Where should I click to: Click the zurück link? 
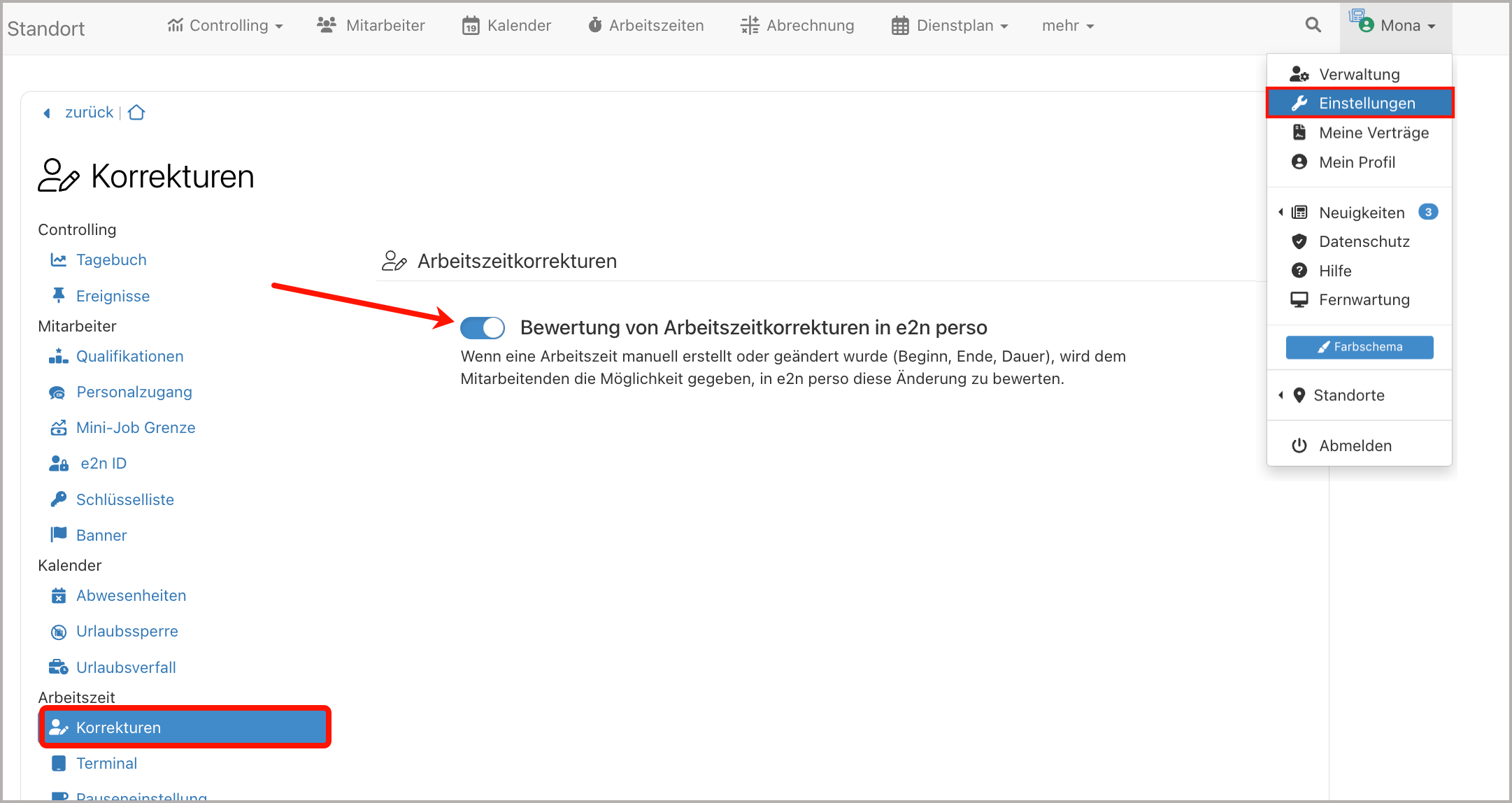pyautogui.click(x=88, y=112)
